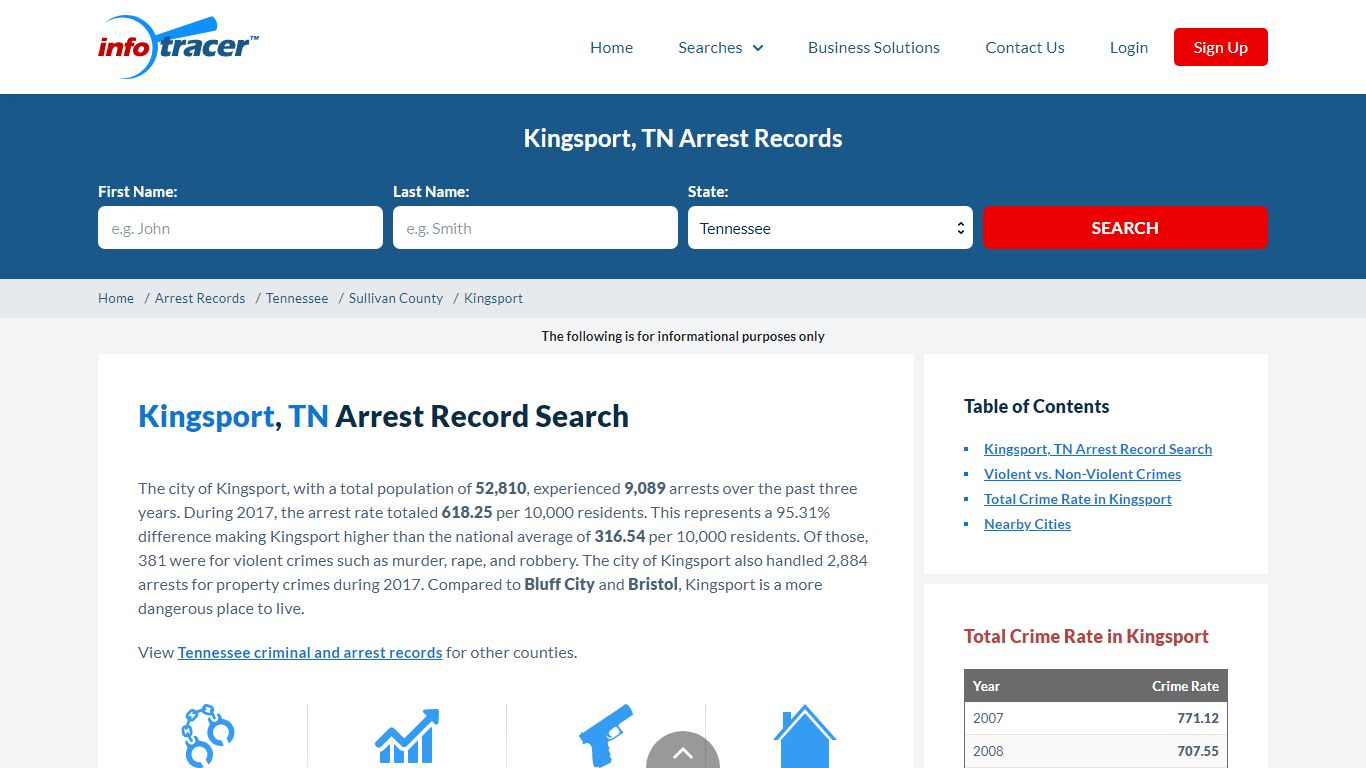1366x768 pixels.
Task: Click Bluff City in the paragraph
Action: [559, 584]
